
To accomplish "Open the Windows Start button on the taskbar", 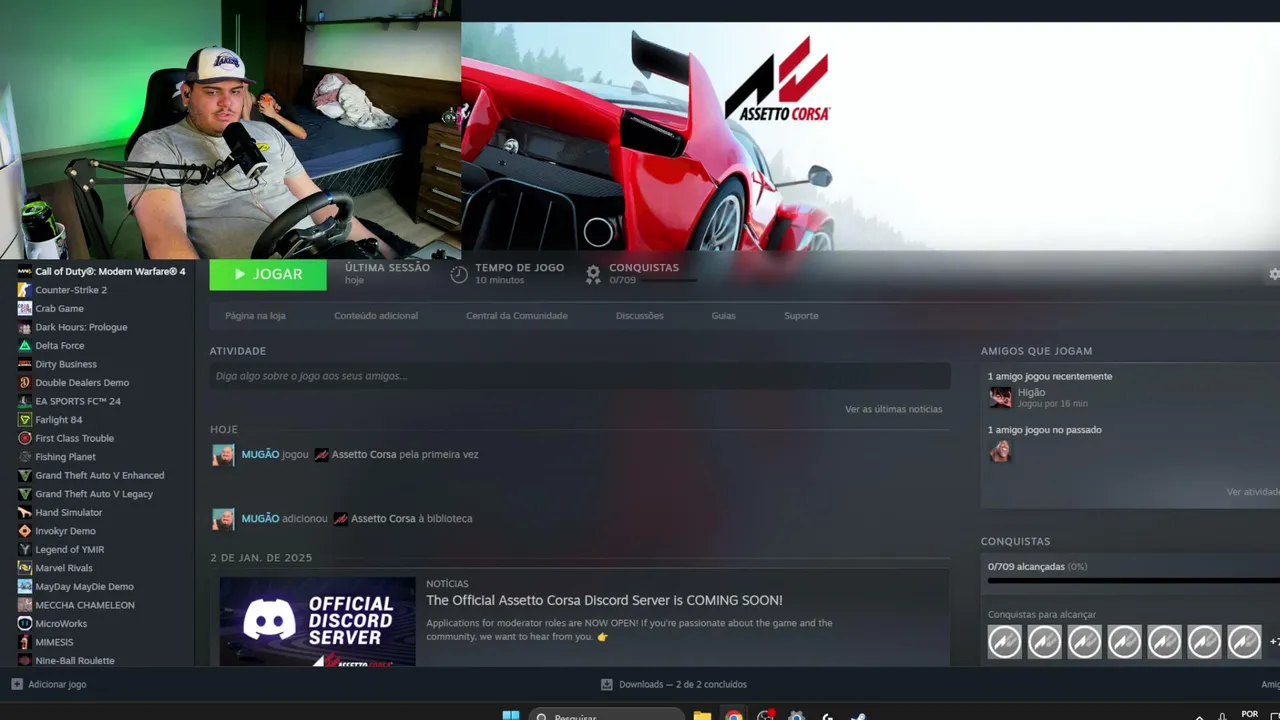I will coord(511,714).
